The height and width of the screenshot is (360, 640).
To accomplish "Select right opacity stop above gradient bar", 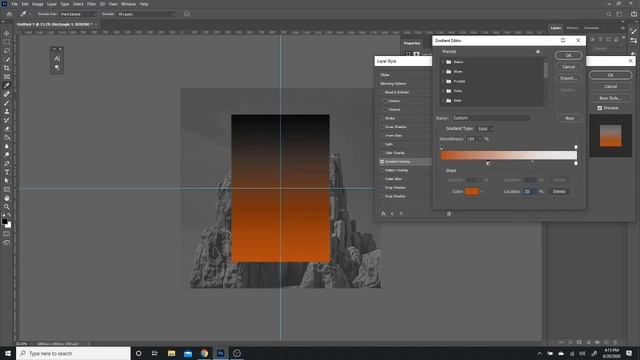I will [576, 147].
